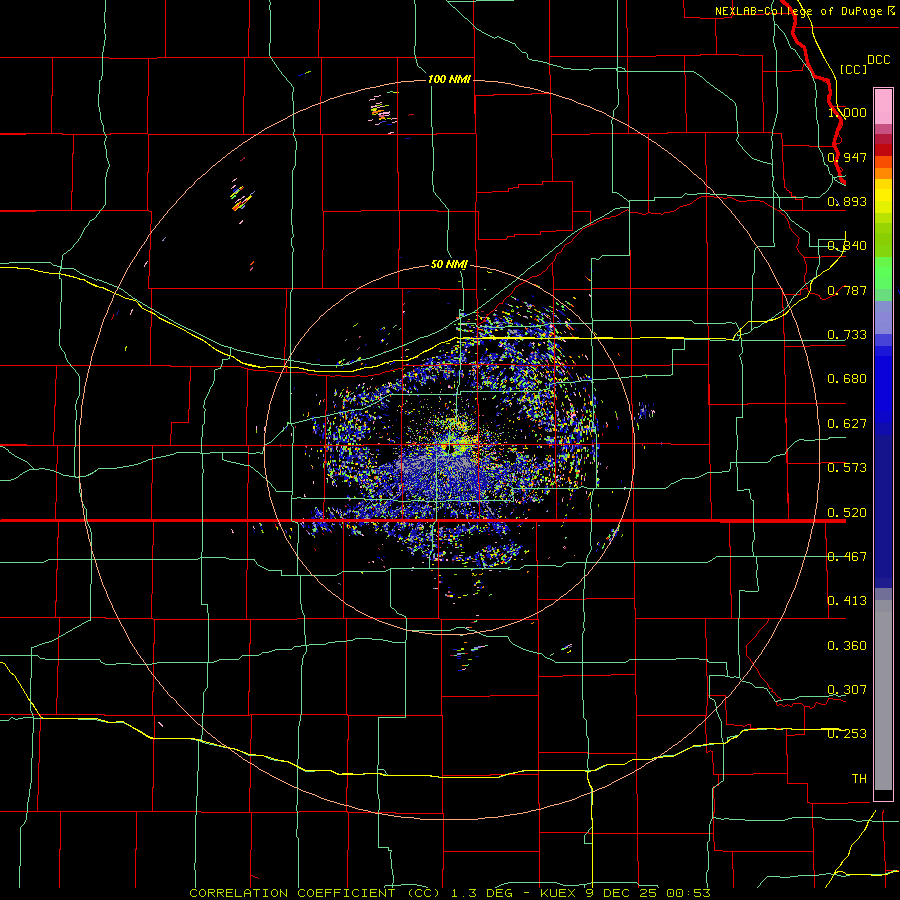This screenshot has height=900, width=900.
Task: Click the 0.307 scale value
Action: tap(847, 690)
